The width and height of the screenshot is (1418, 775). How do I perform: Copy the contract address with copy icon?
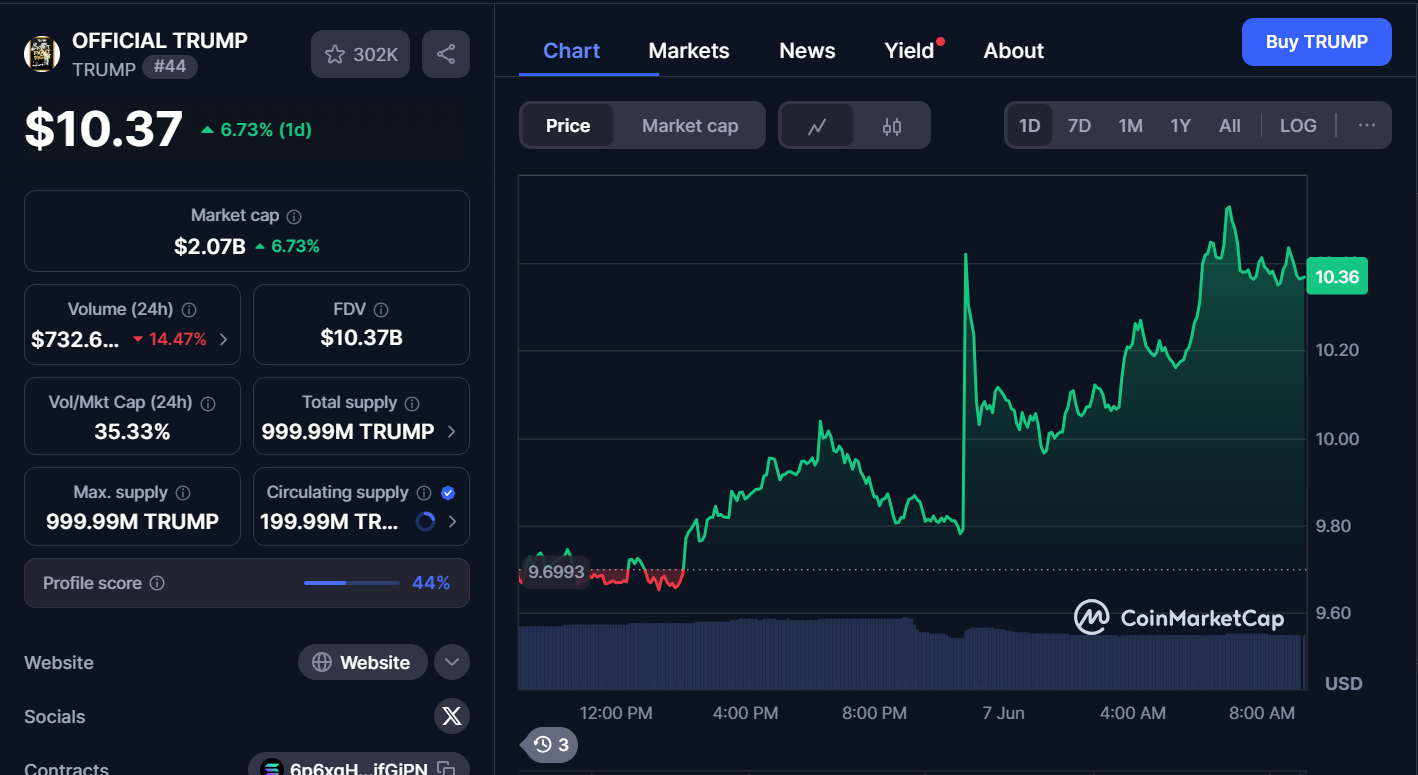pyautogui.click(x=447, y=769)
